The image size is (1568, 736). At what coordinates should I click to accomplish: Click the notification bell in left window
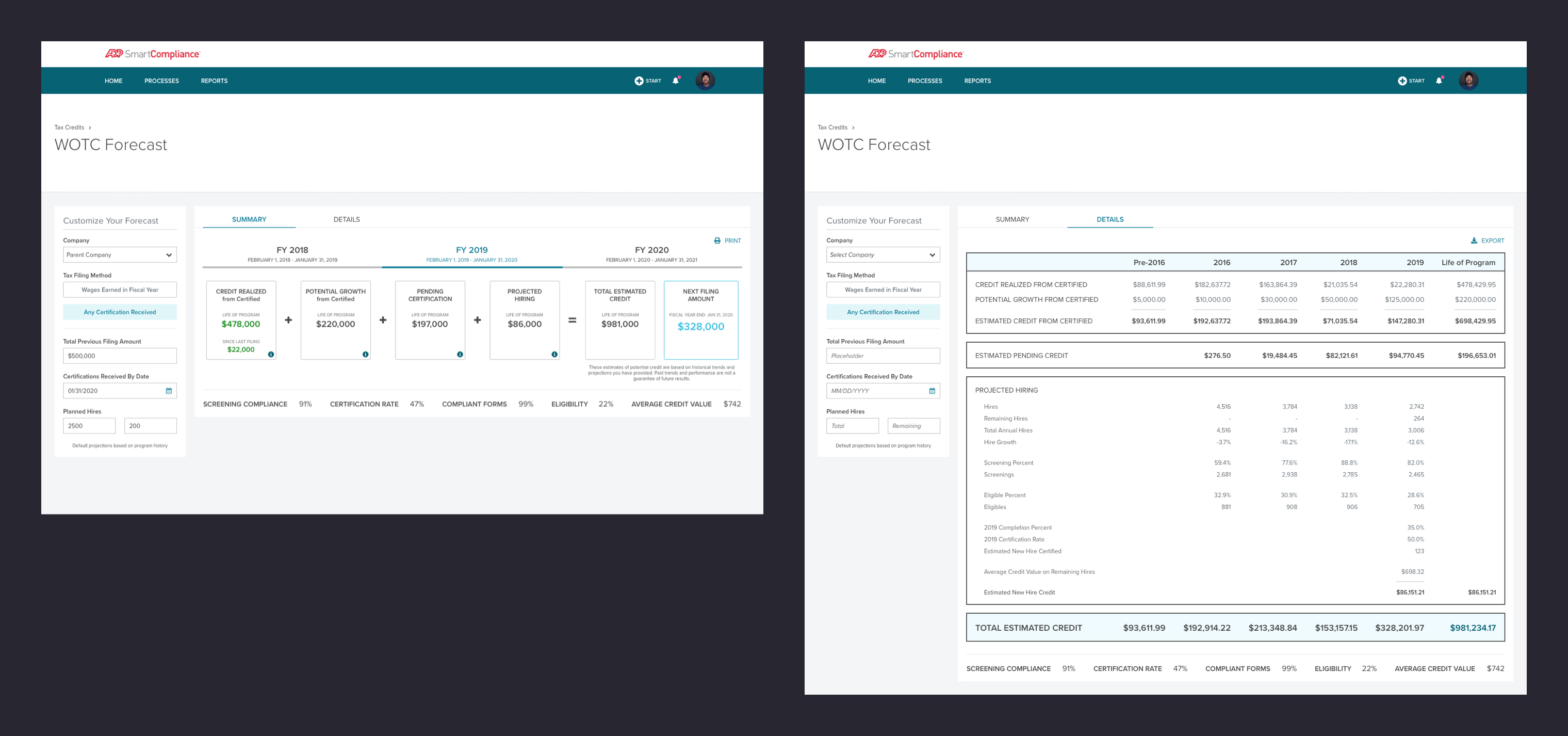click(675, 81)
